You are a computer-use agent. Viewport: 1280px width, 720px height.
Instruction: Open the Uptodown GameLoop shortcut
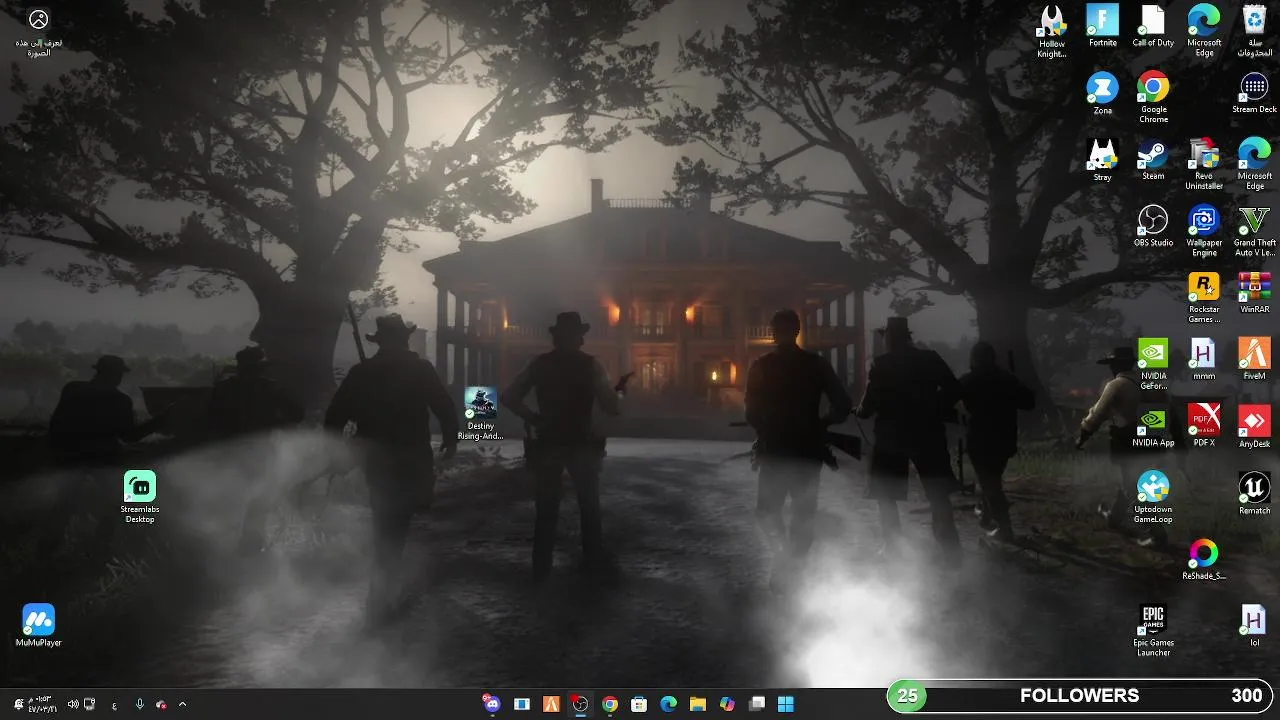1153,498
